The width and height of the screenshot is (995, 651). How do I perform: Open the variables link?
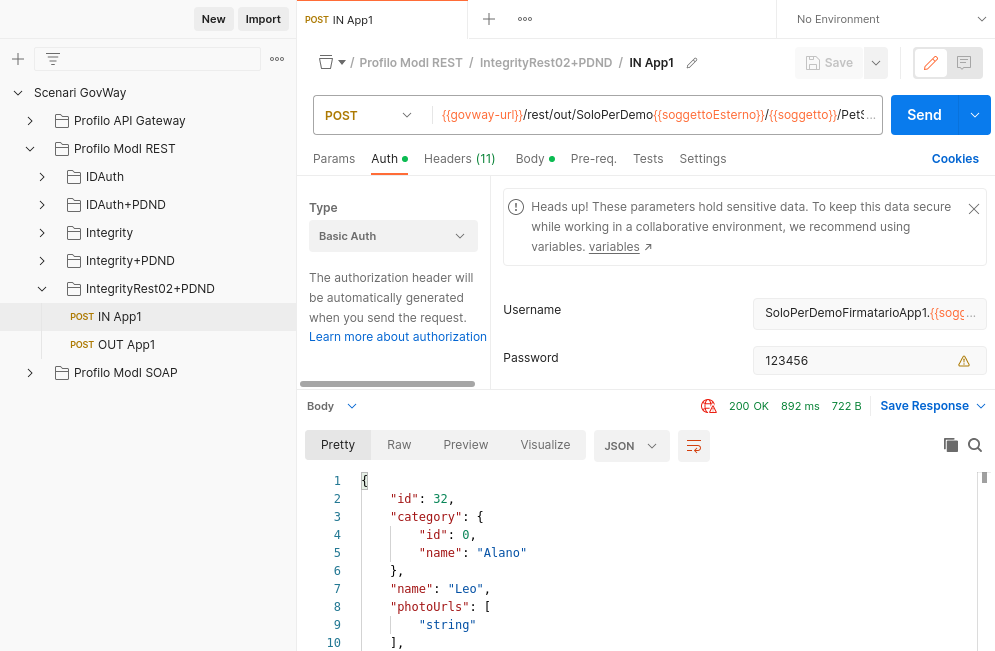point(614,247)
